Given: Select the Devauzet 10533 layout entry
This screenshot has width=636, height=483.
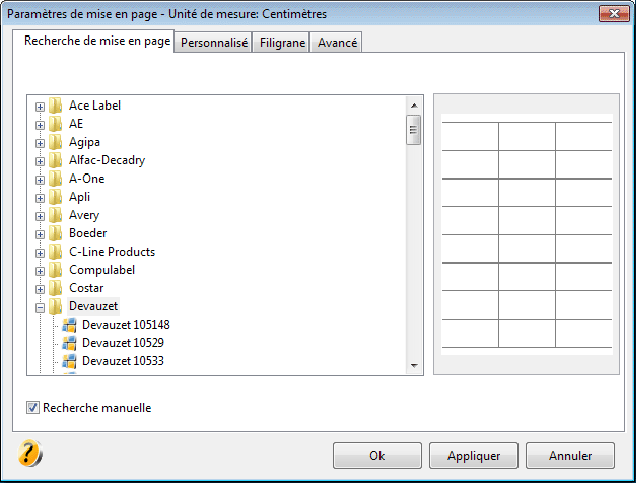Looking at the screenshot, I should tap(123, 361).
